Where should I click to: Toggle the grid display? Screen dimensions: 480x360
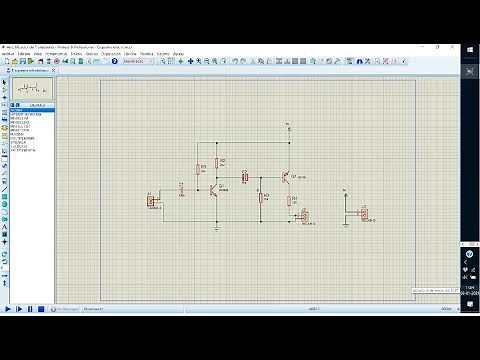[171, 61]
